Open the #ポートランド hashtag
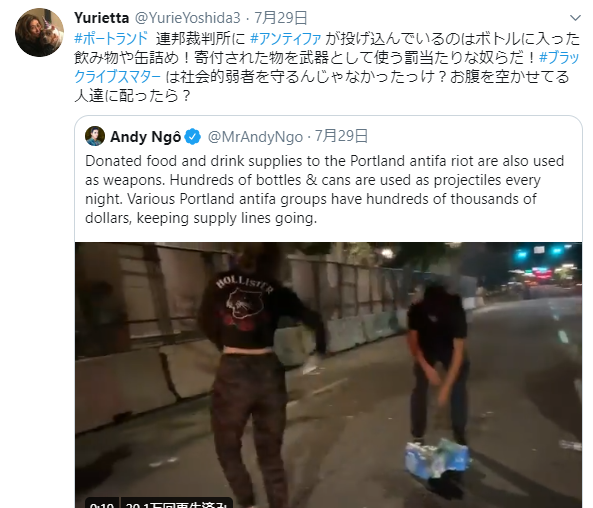 tap(111, 38)
